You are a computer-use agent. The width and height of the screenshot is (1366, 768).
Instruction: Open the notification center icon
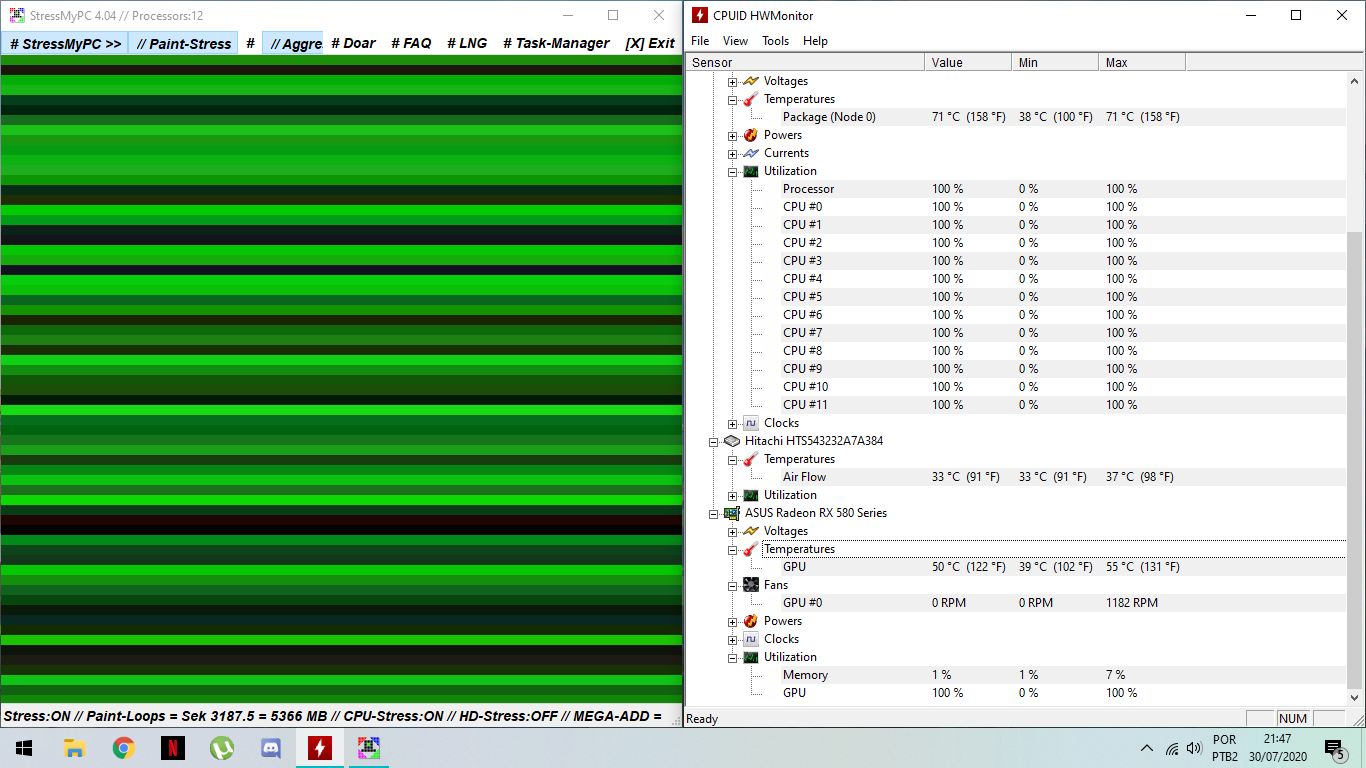click(x=1334, y=748)
